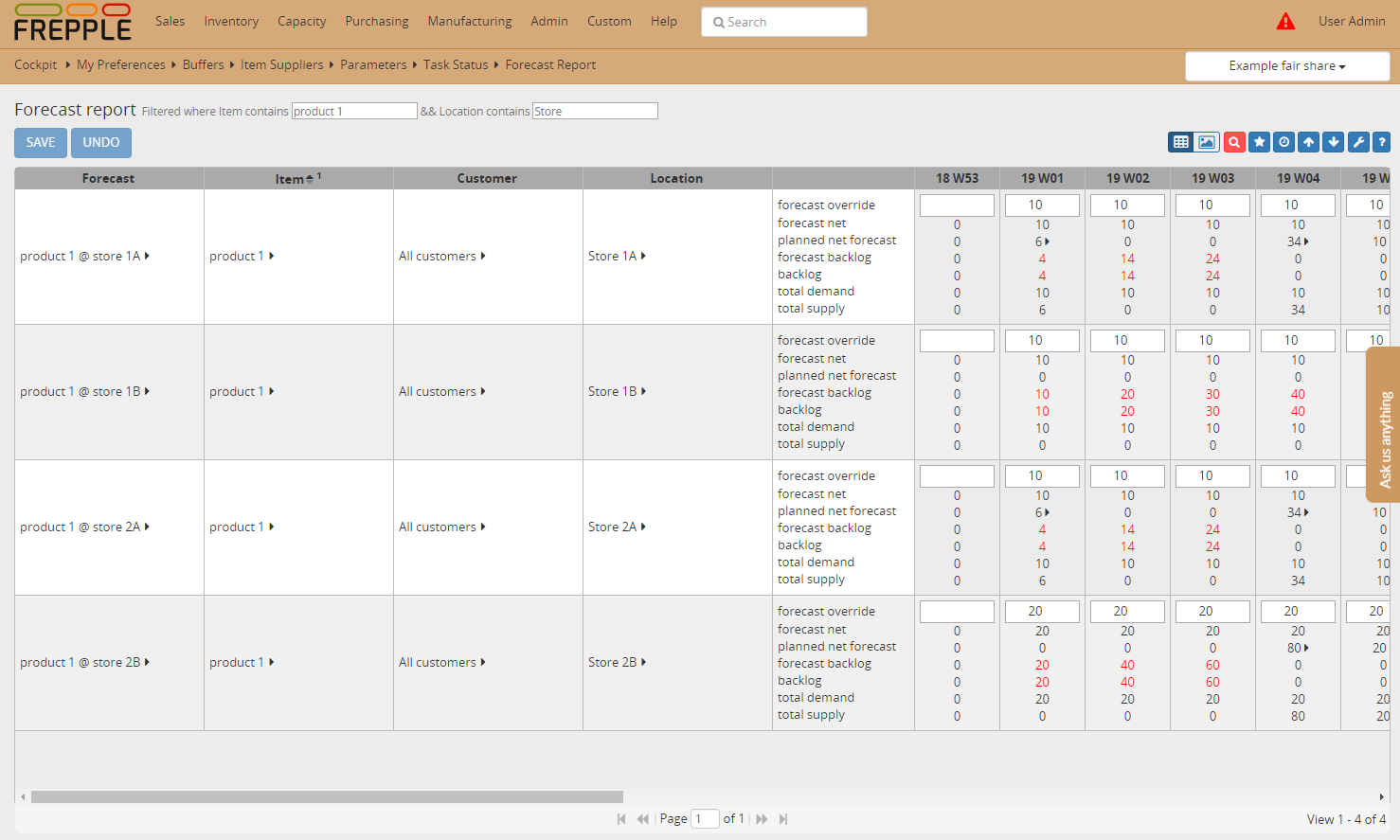Screen dimensions: 1400x840
Task: Mark this report as favorite
Action: click(x=1259, y=142)
